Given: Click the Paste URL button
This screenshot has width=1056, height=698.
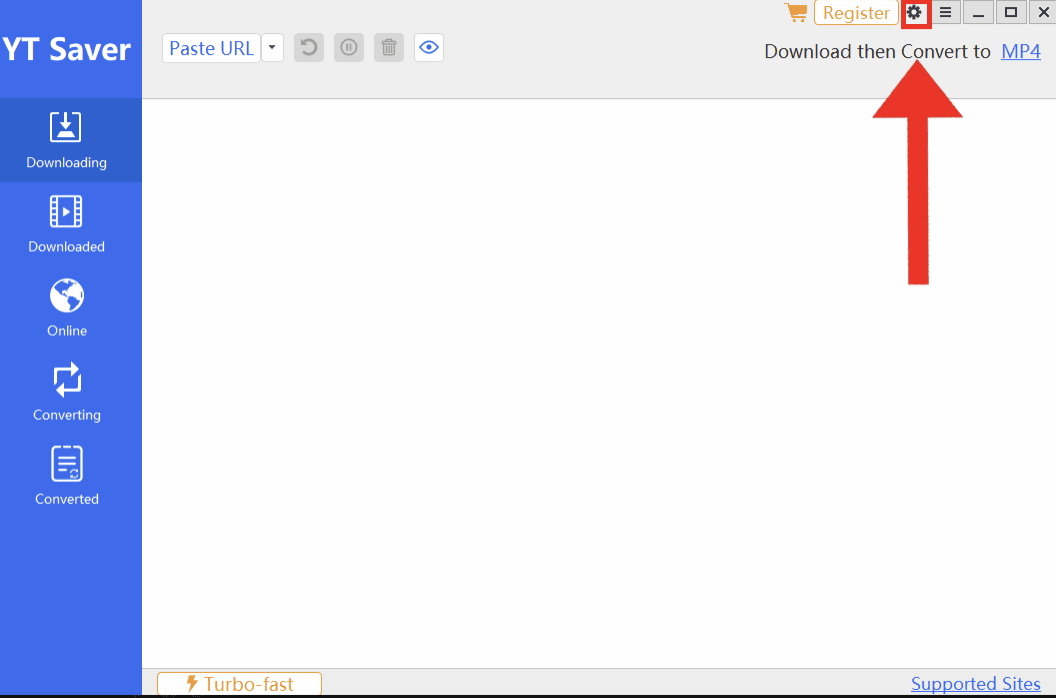Looking at the screenshot, I should (x=211, y=49).
